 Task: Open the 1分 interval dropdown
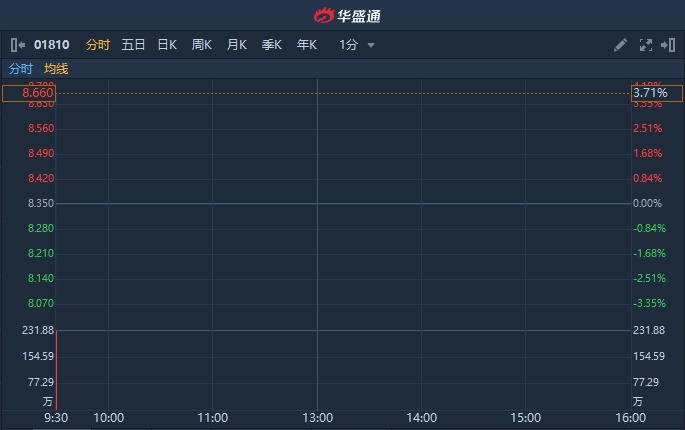point(357,45)
